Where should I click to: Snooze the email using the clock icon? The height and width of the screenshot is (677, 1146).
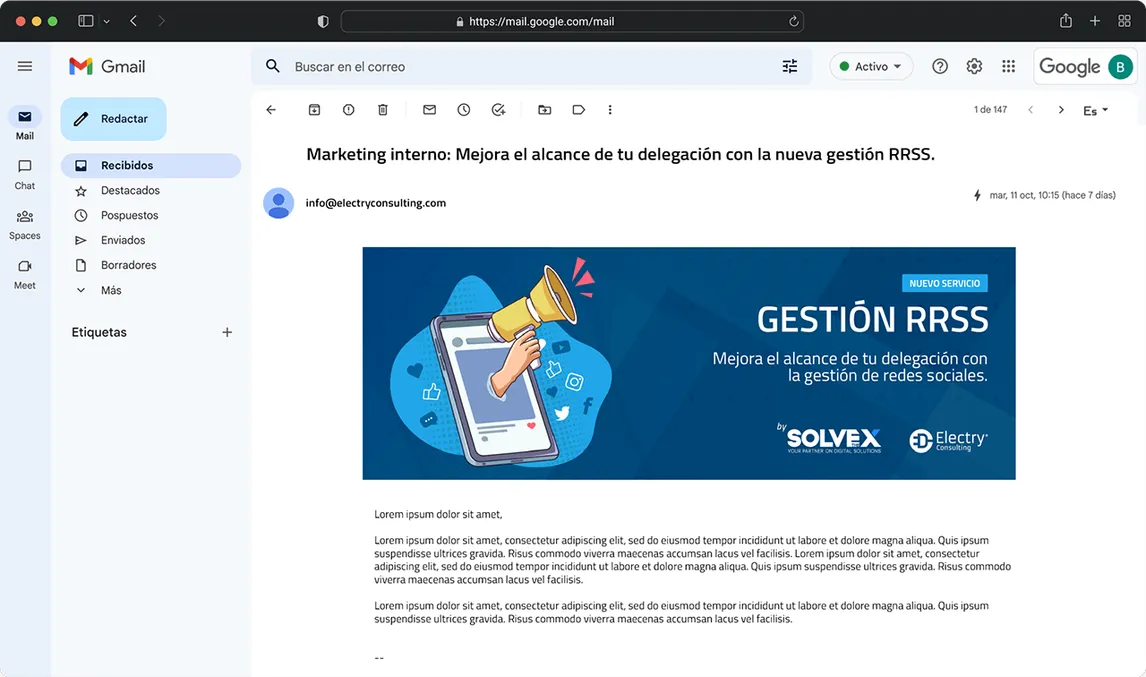click(x=464, y=110)
